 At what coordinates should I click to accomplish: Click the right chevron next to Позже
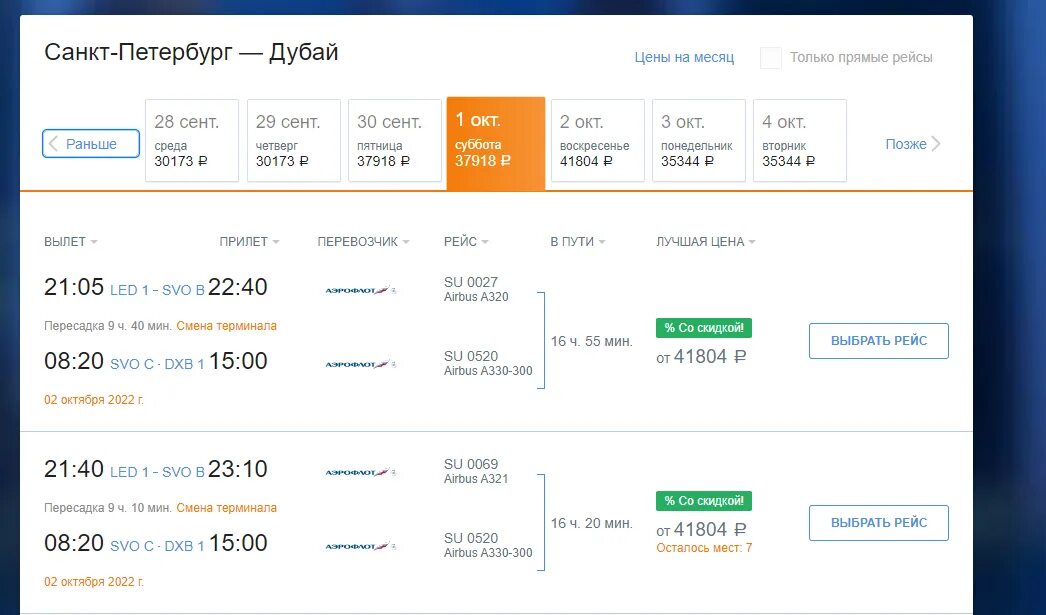pos(936,143)
